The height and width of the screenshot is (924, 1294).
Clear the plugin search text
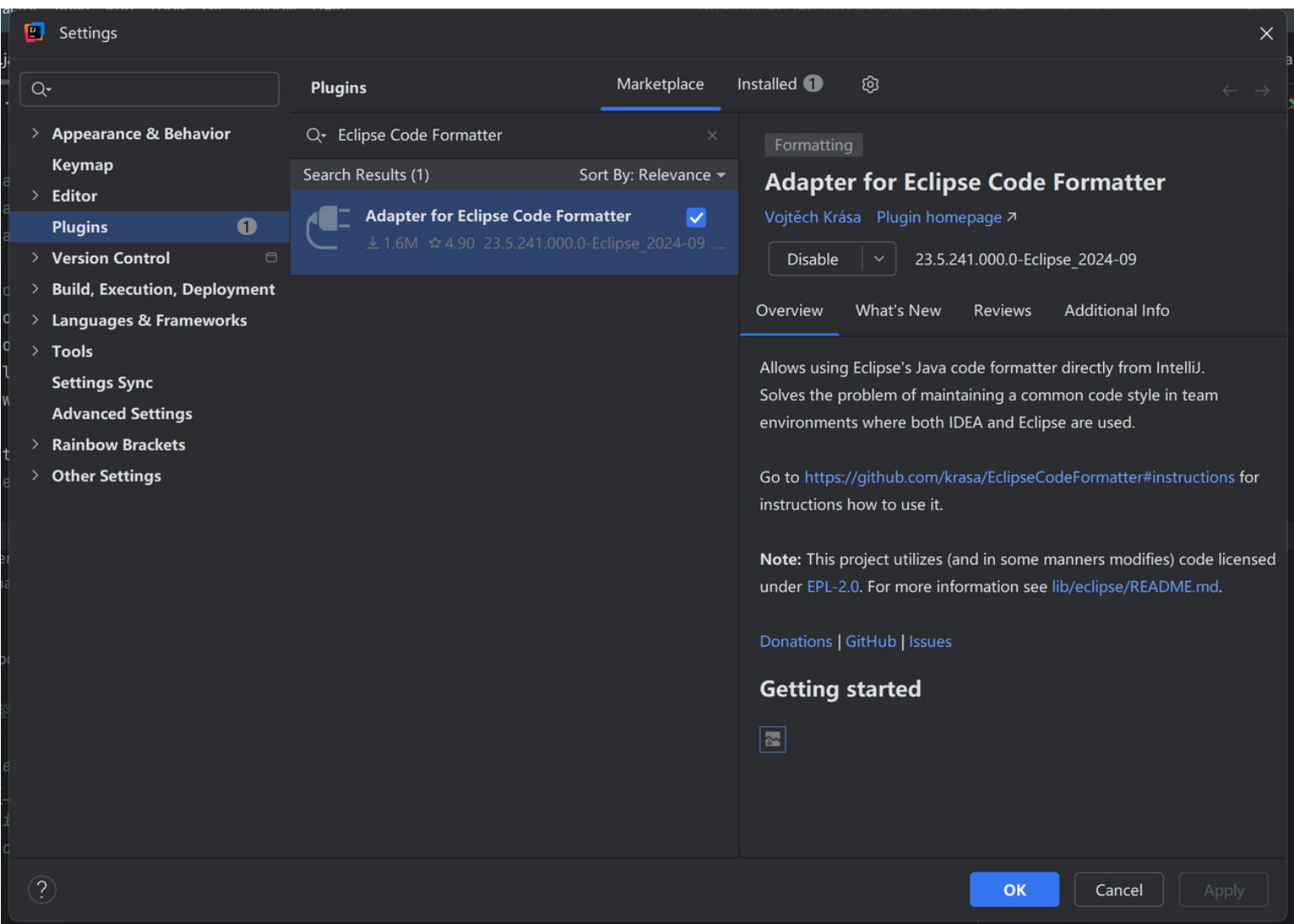[x=712, y=135]
